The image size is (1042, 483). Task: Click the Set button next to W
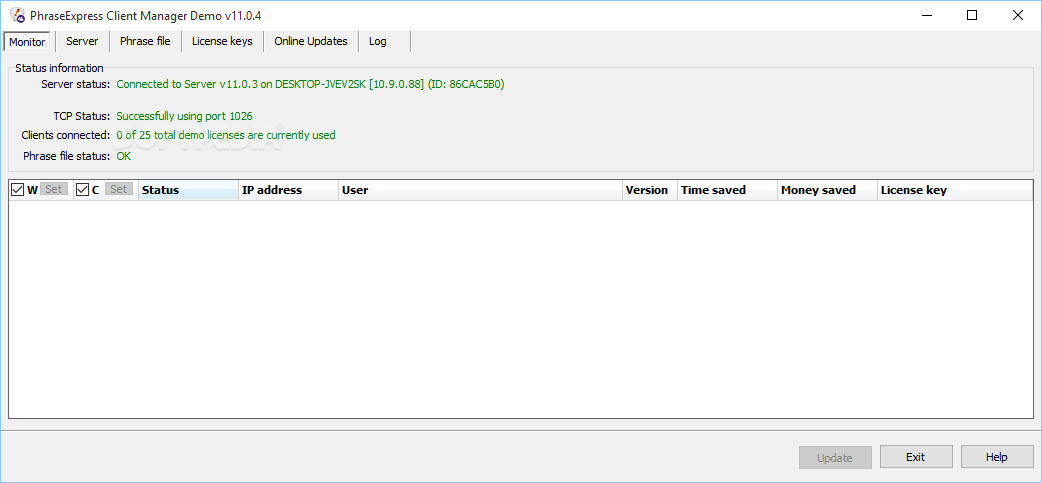[54, 189]
